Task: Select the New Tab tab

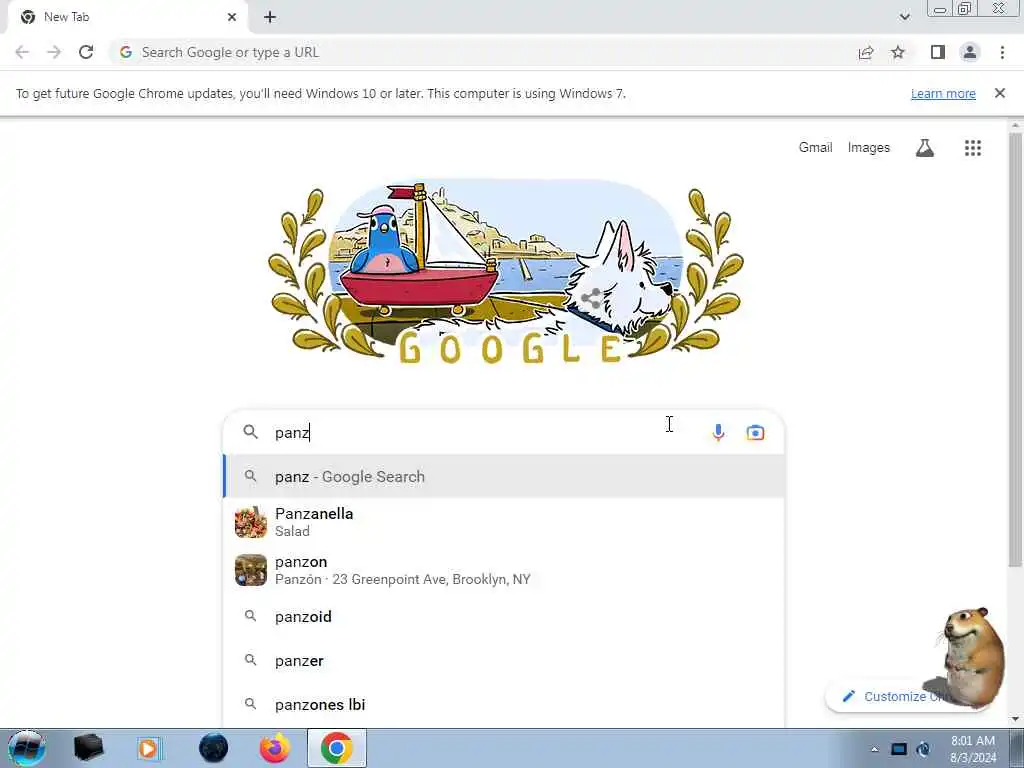Action: pyautogui.click(x=127, y=17)
